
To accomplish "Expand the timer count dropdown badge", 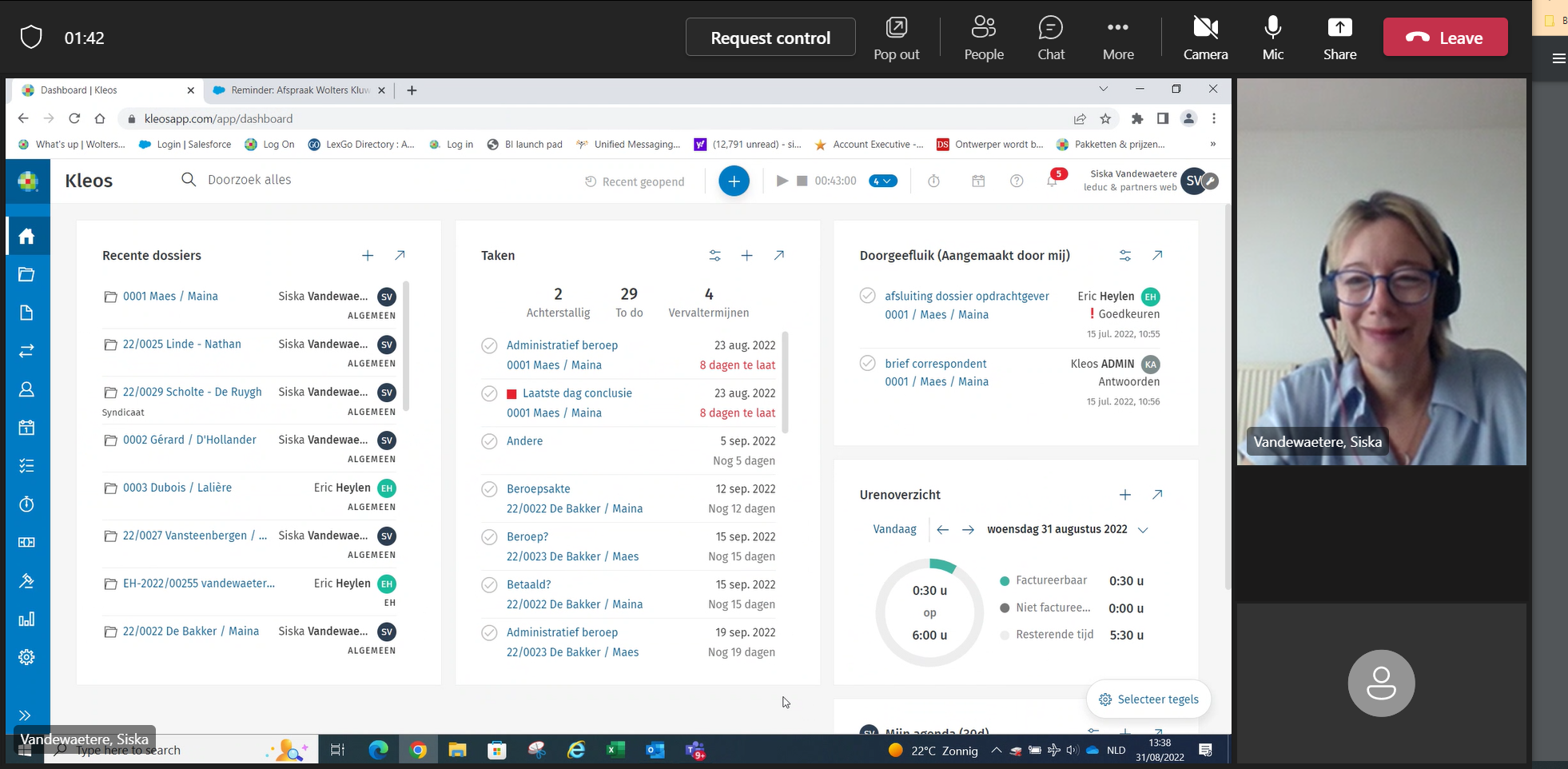I will tap(883, 181).
